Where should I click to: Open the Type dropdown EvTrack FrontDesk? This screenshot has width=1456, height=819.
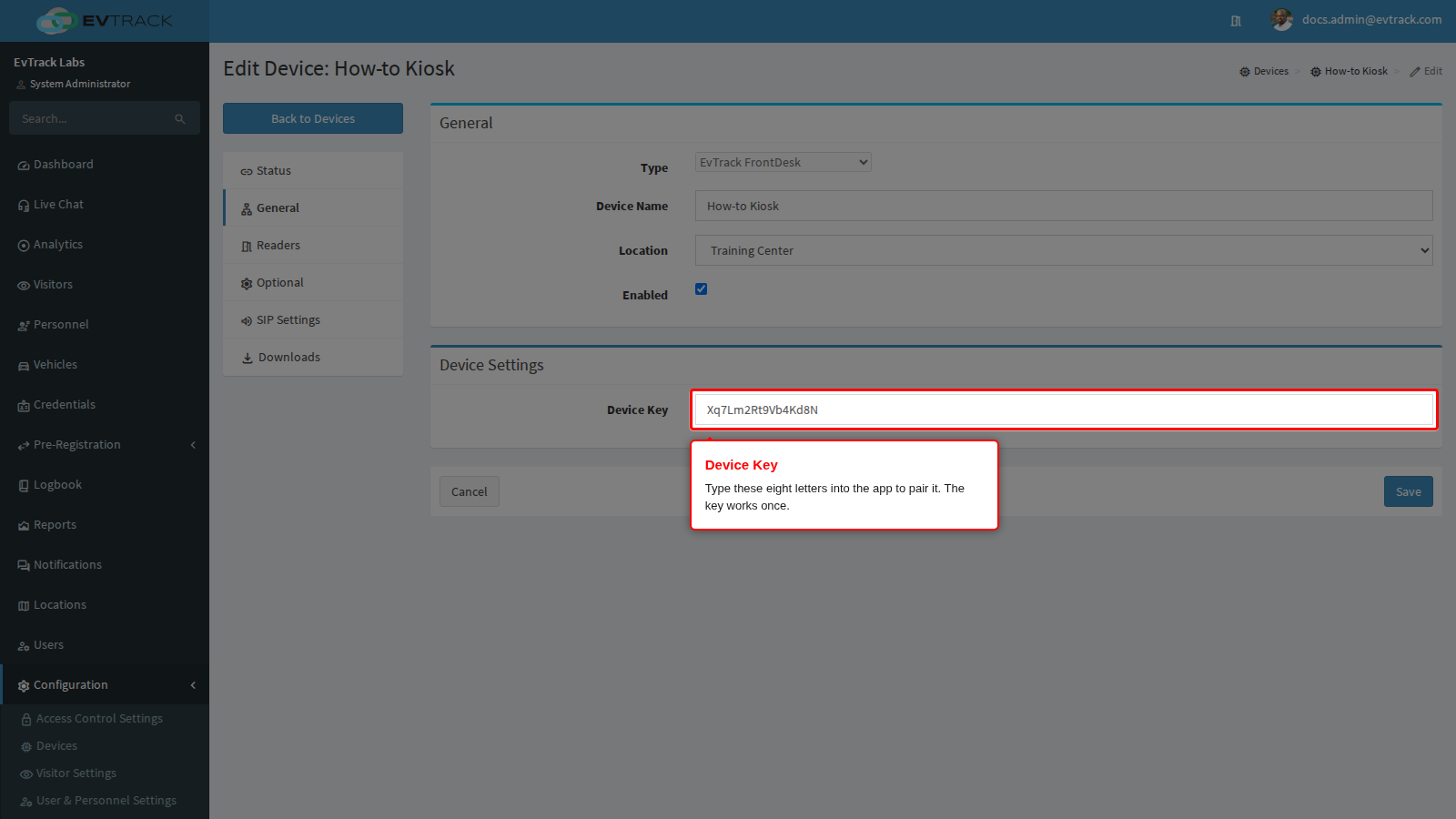(784, 162)
